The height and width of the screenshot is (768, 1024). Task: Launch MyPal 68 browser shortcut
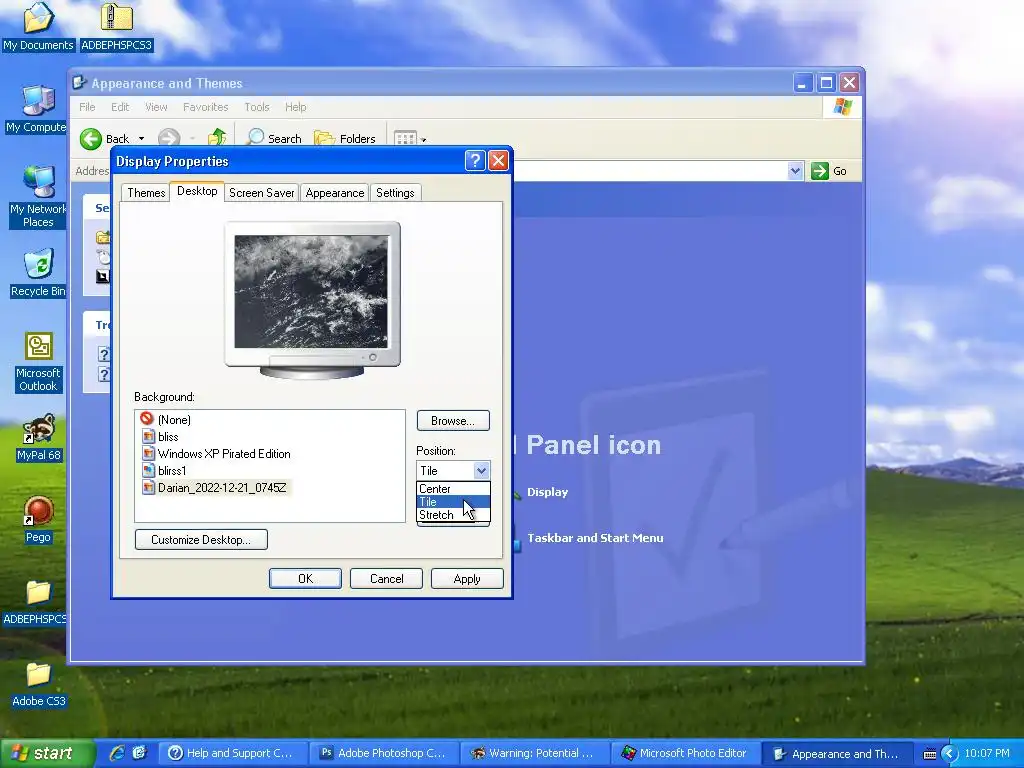pyautogui.click(x=39, y=438)
